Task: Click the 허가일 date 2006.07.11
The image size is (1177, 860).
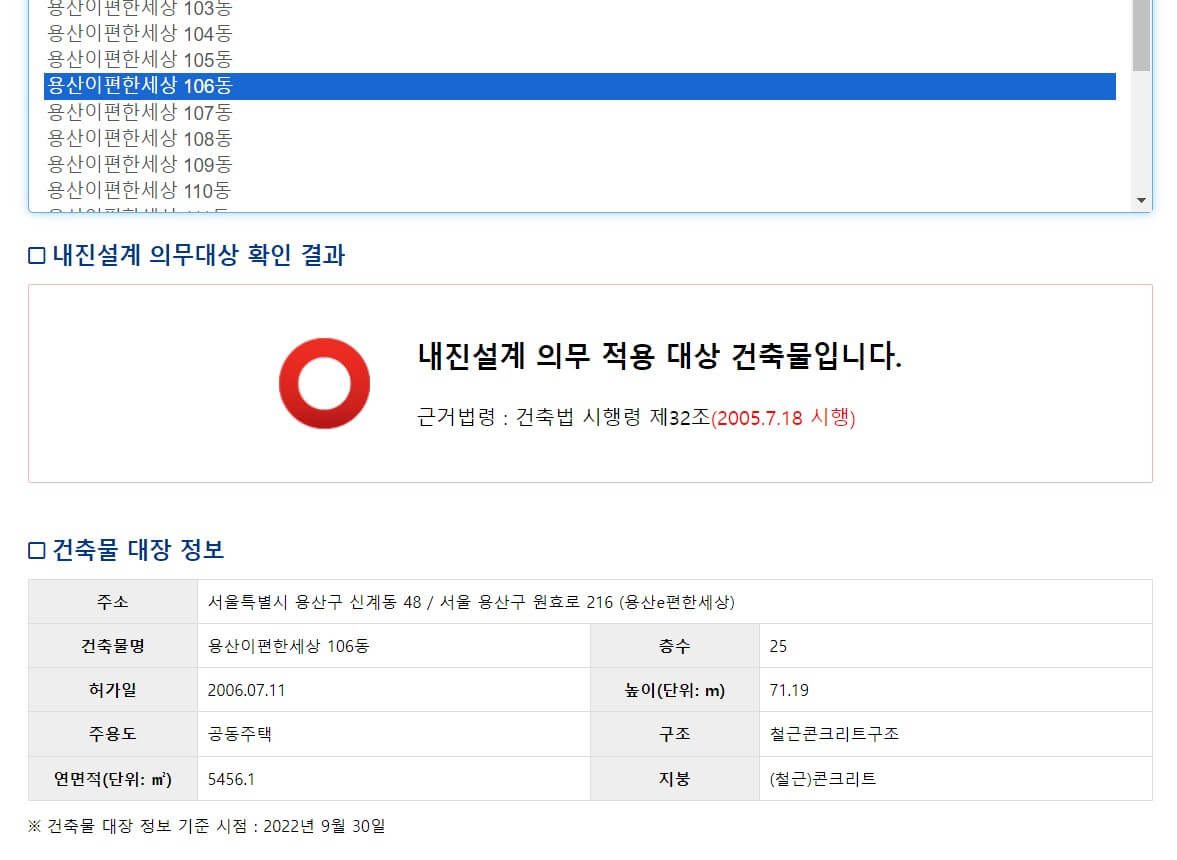Action: pos(247,690)
